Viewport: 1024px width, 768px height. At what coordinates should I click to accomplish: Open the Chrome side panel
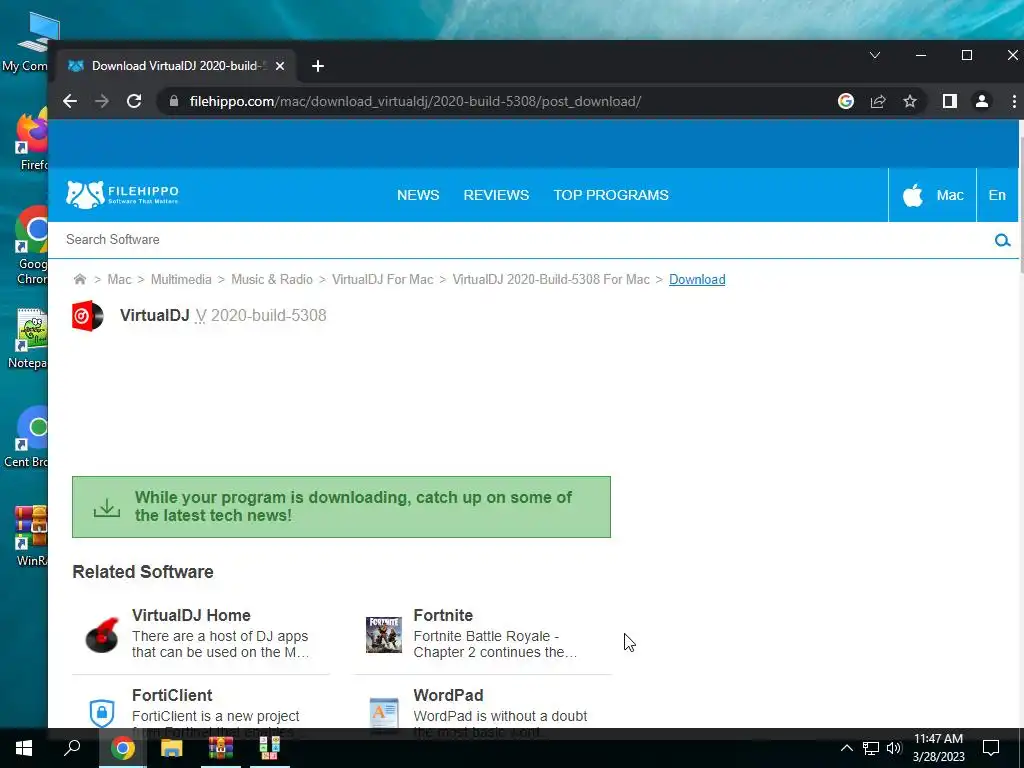point(950,101)
